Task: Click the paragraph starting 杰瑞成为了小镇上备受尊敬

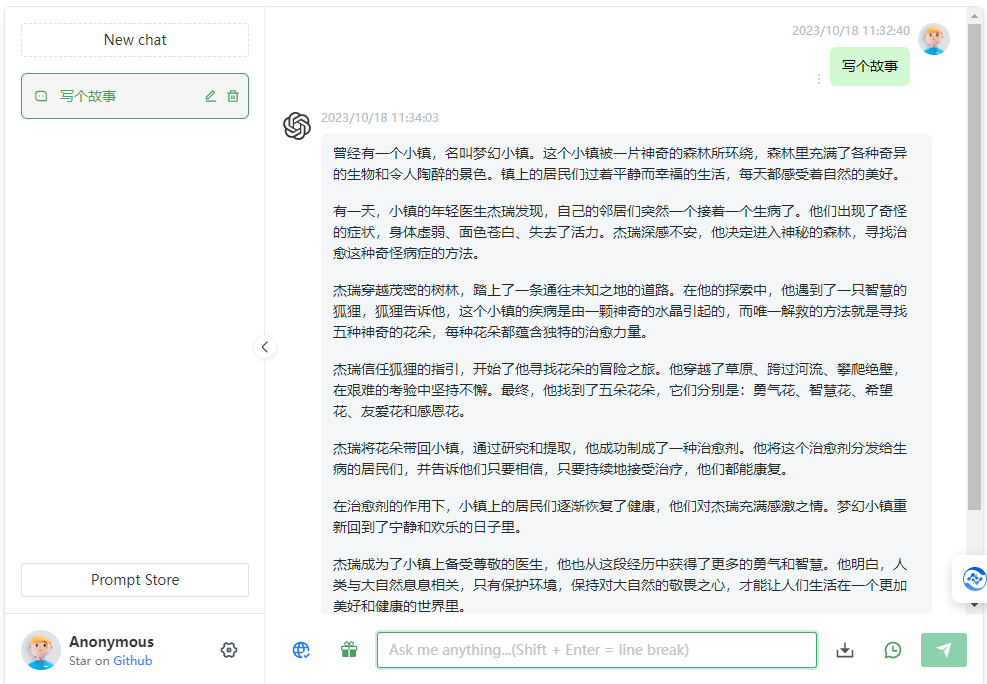Action: 620,585
